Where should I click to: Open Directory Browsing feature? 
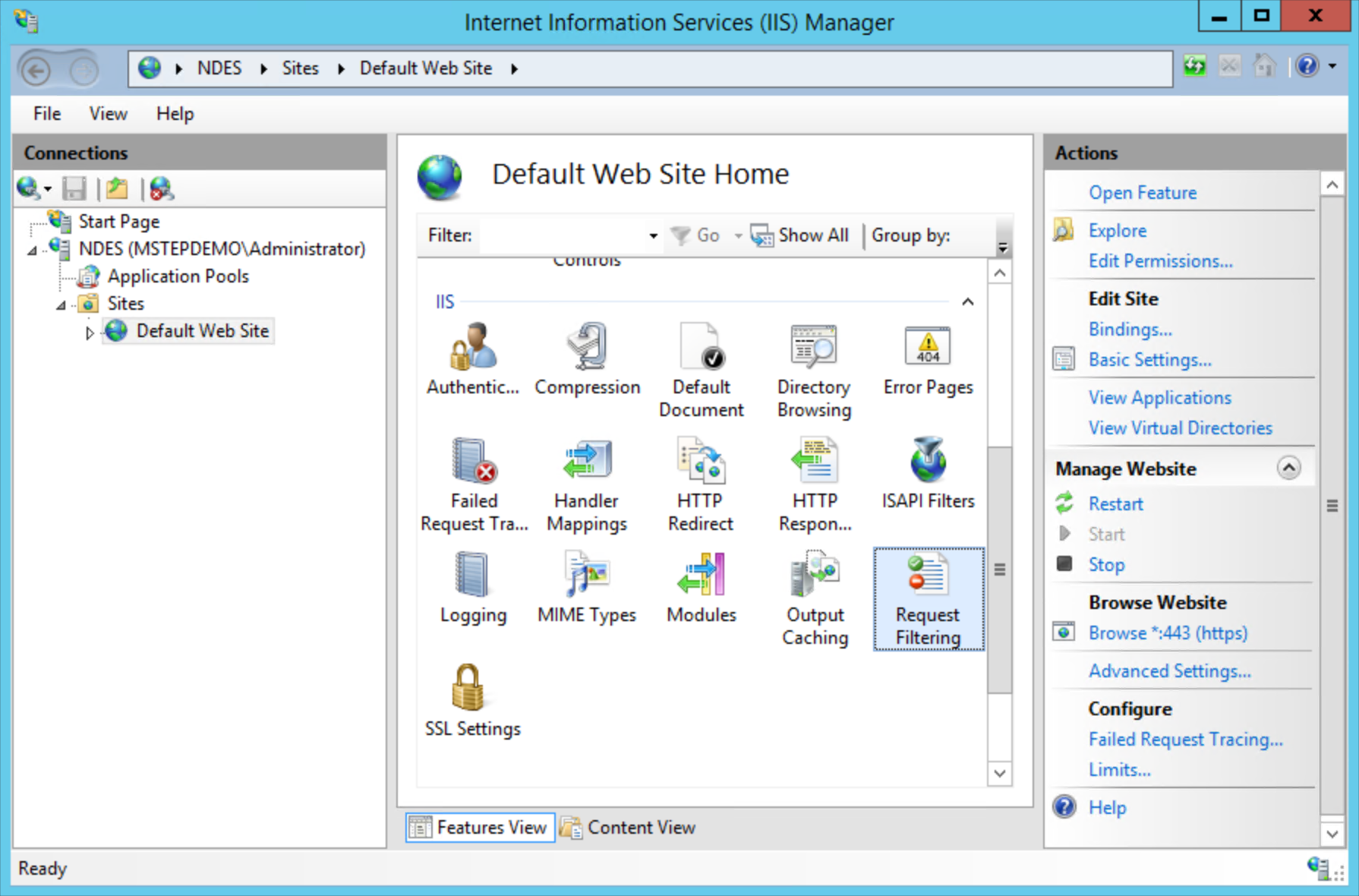pyautogui.click(x=814, y=370)
